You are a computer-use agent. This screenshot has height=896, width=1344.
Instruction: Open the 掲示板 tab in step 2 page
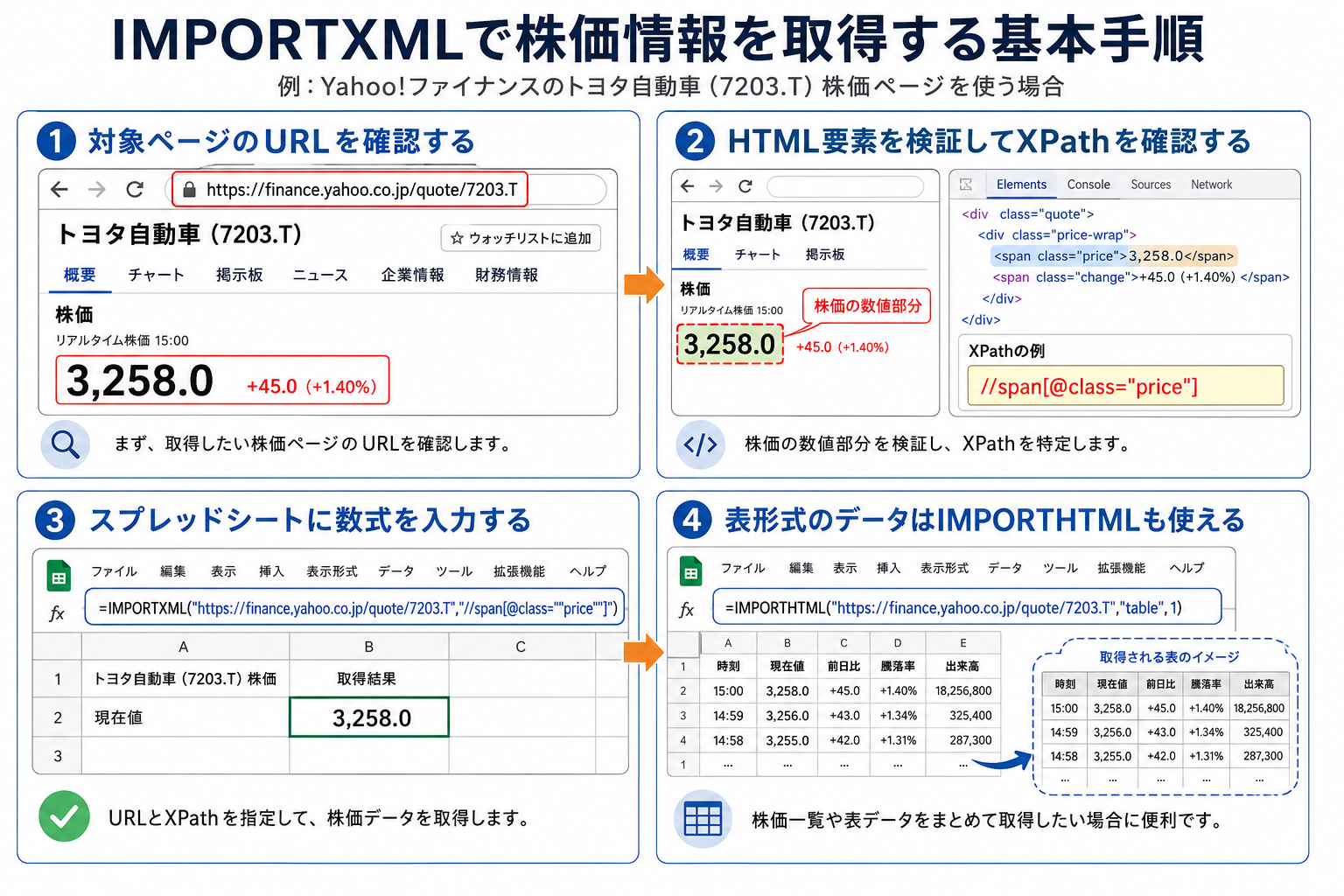tap(825, 255)
